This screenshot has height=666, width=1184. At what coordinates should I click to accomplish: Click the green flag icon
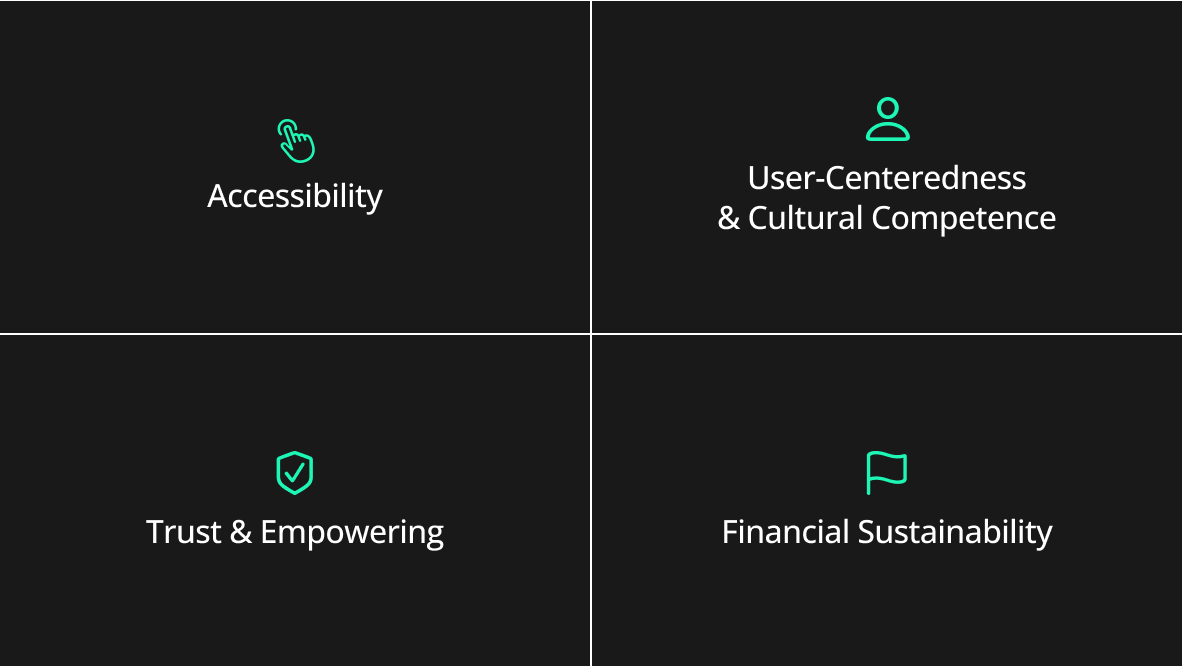pyautogui.click(x=886, y=472)
